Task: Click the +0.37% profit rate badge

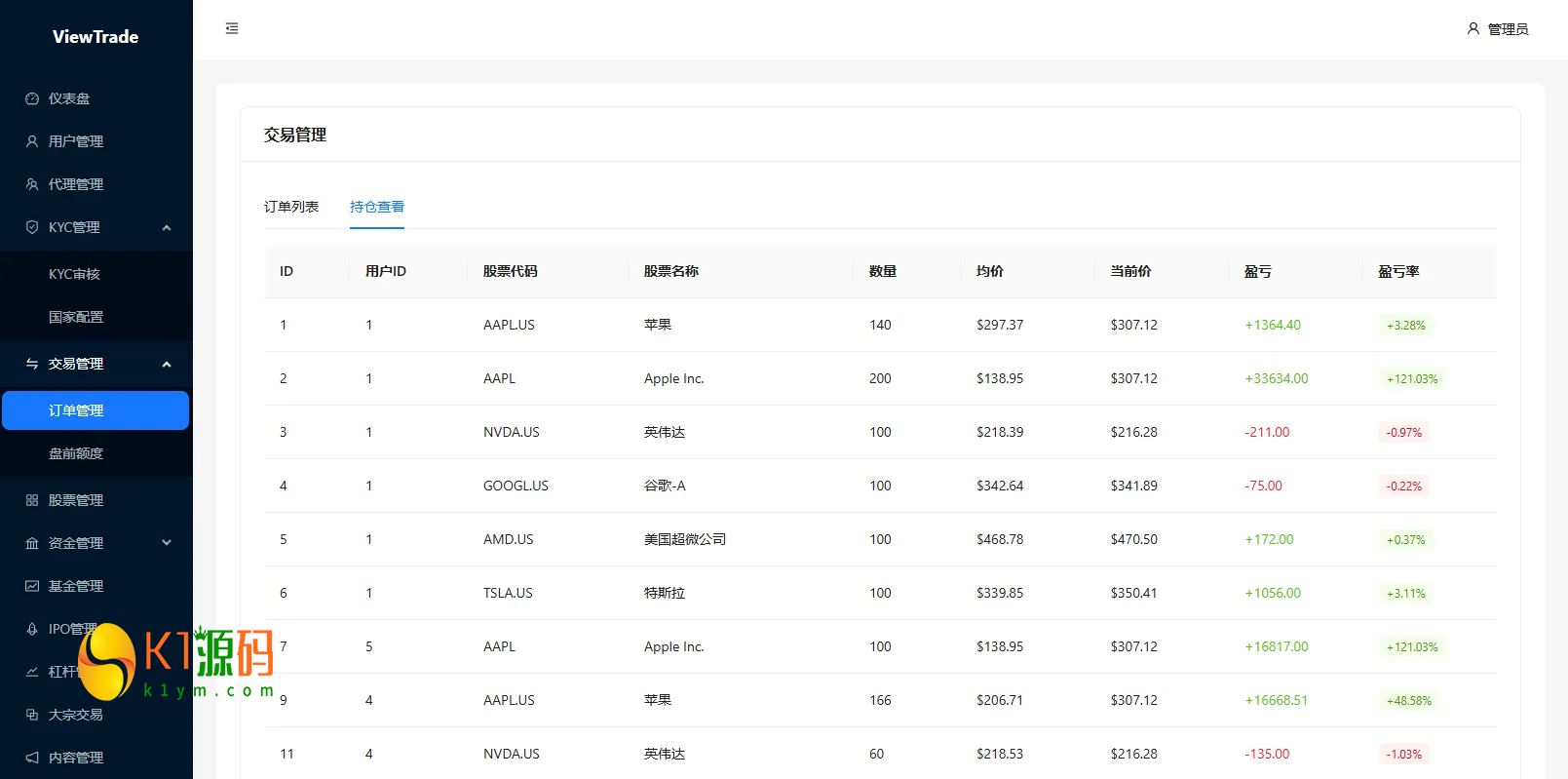Action: 1405,540
